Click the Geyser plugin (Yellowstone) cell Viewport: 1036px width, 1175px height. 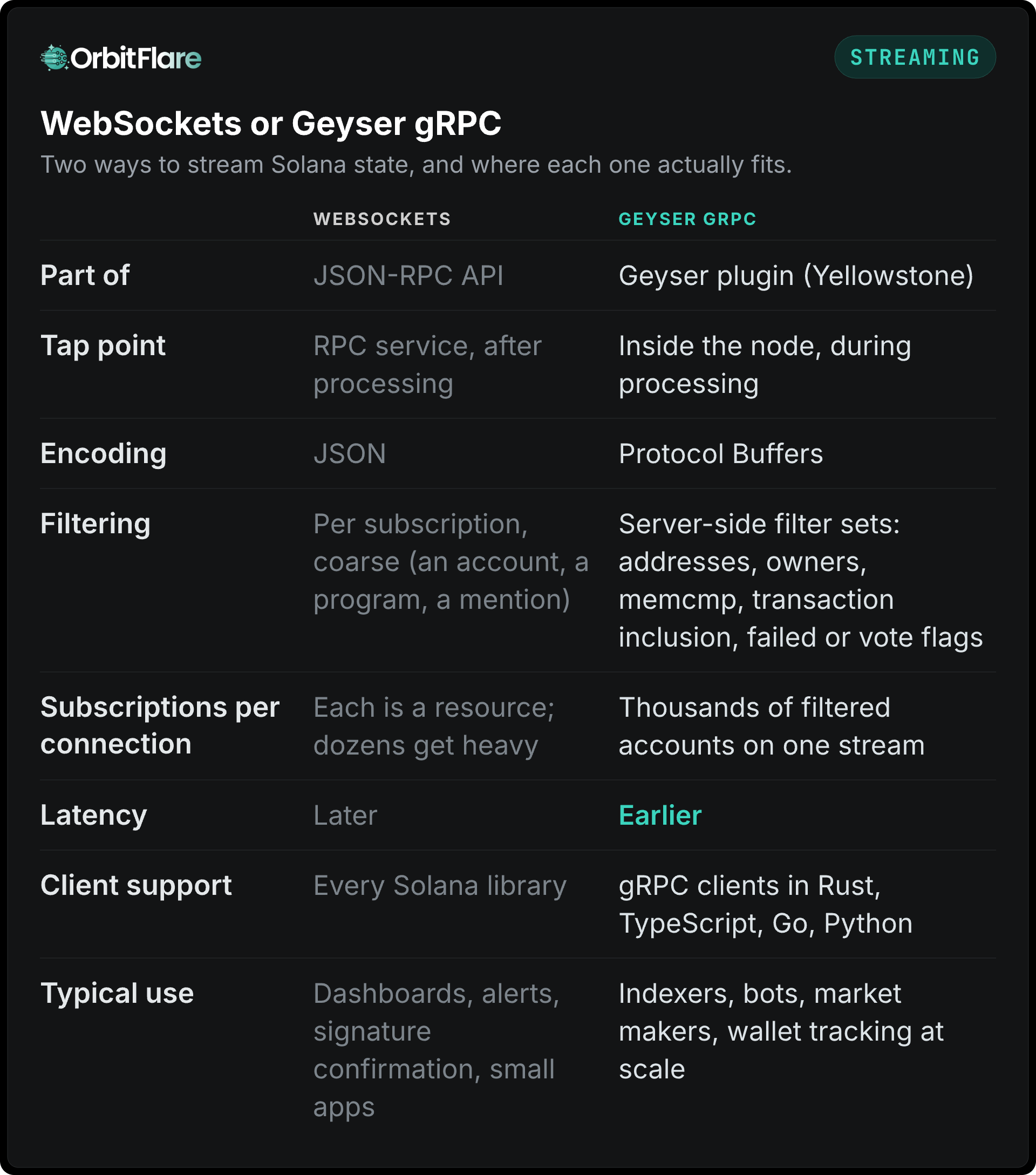[x=796, y=275]
